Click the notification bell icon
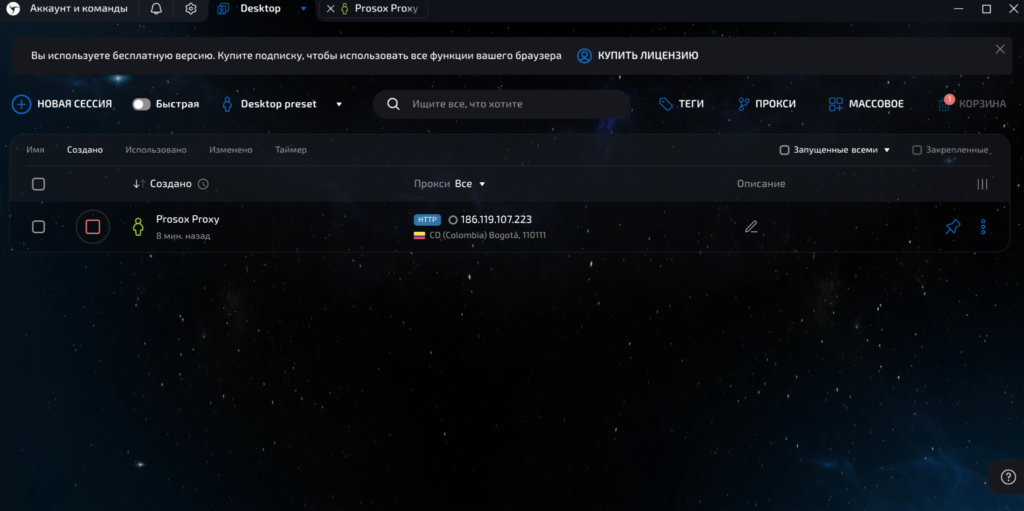The height and width of the screenshot is (511, 1024). (x=156, y=9)
